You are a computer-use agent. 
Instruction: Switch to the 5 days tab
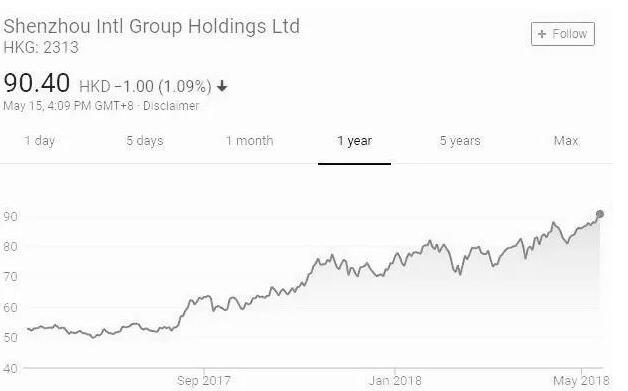[145, 141]
